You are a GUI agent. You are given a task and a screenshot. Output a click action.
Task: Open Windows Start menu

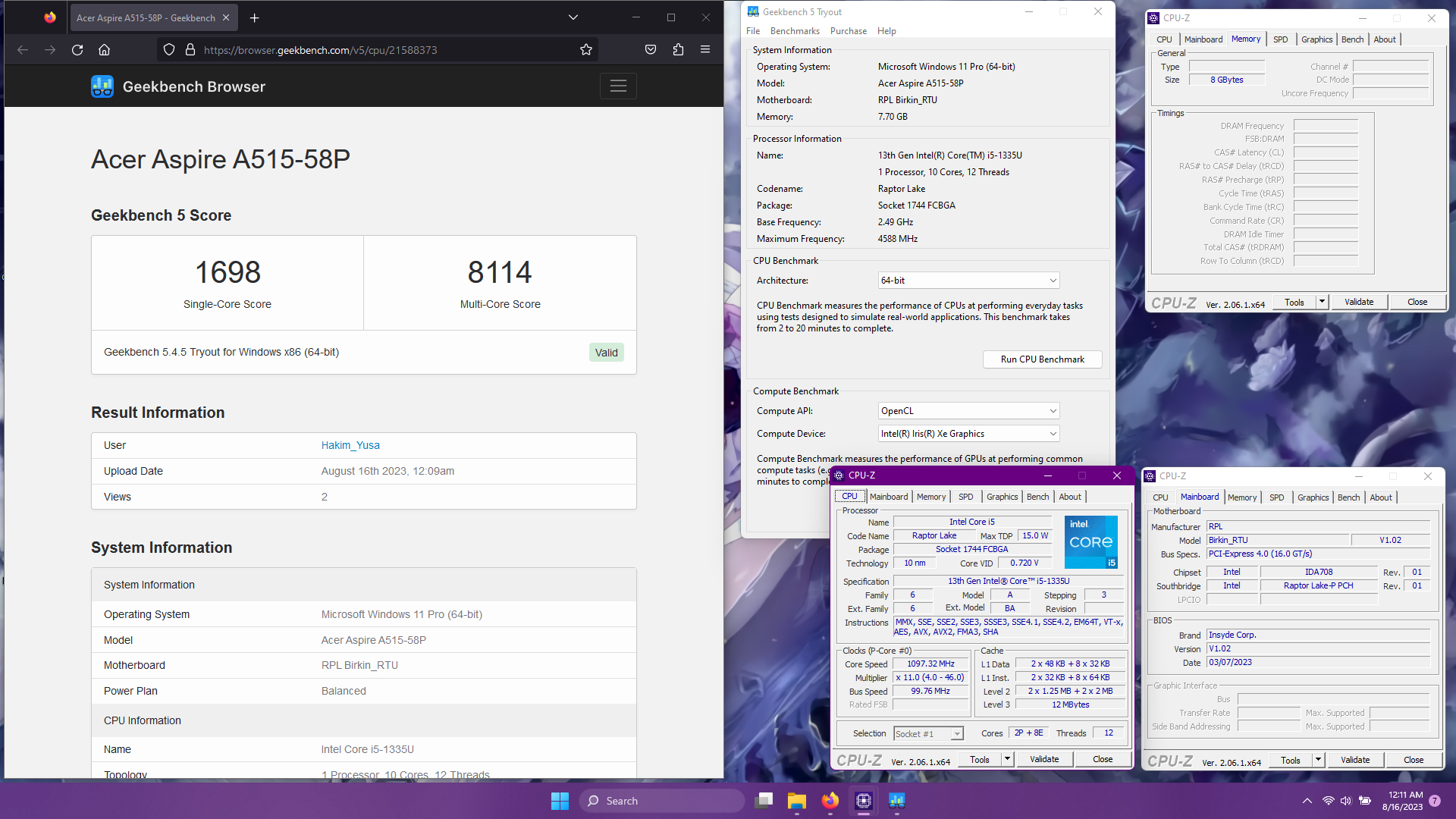[x=560, y=801]
